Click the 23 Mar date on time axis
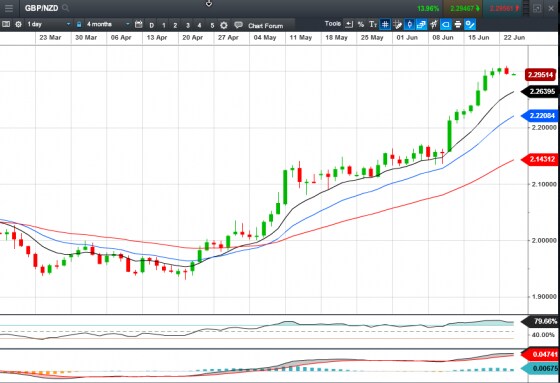Screen dimensions: 560x383 pos(50,38)
